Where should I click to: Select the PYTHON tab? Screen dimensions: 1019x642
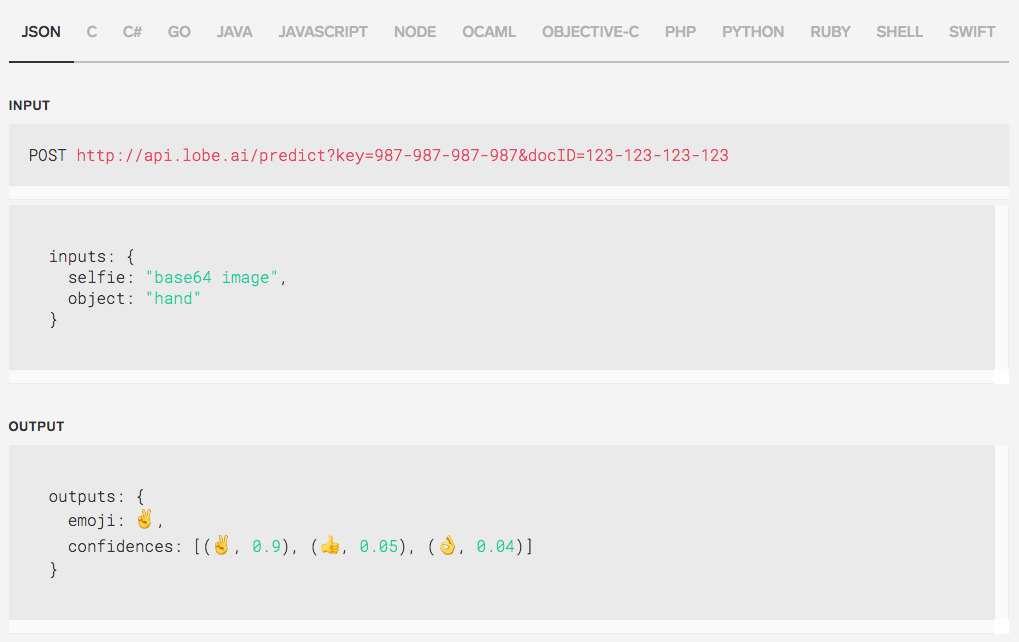(753, 32)
